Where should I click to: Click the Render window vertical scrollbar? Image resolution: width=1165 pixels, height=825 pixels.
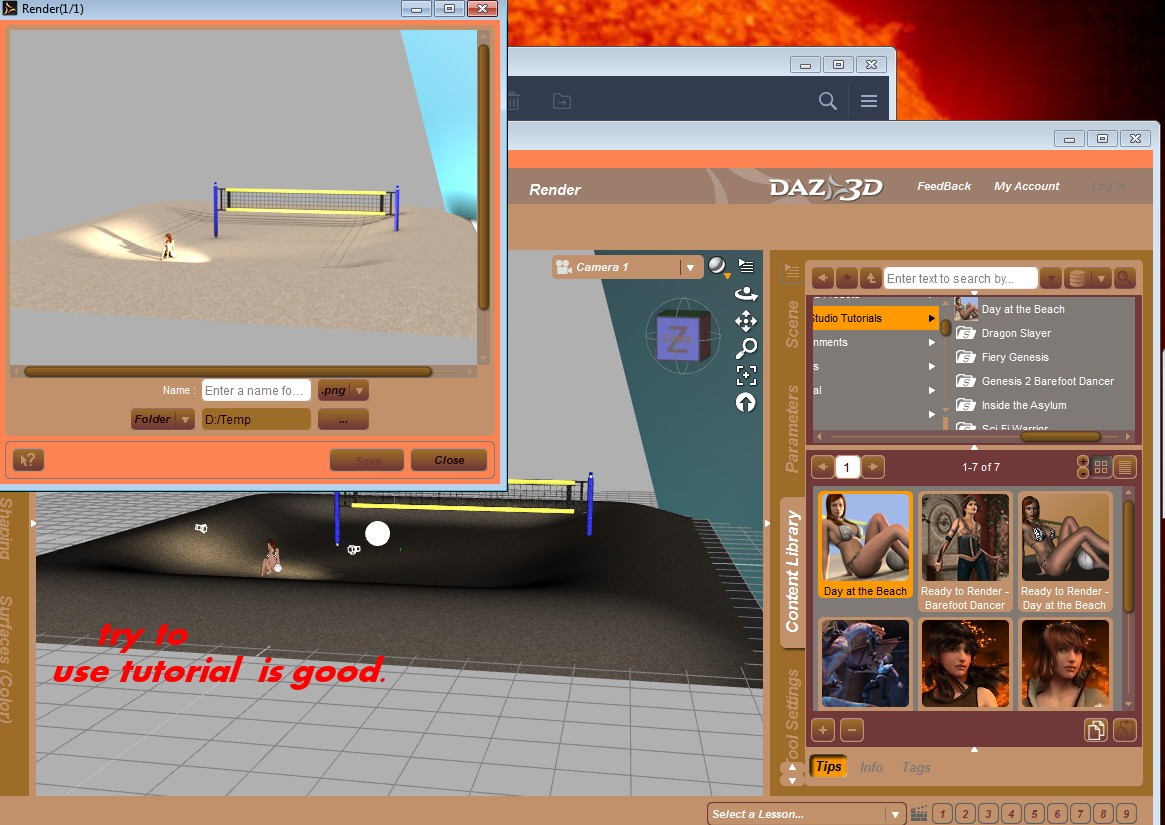(x=484, y=176)
